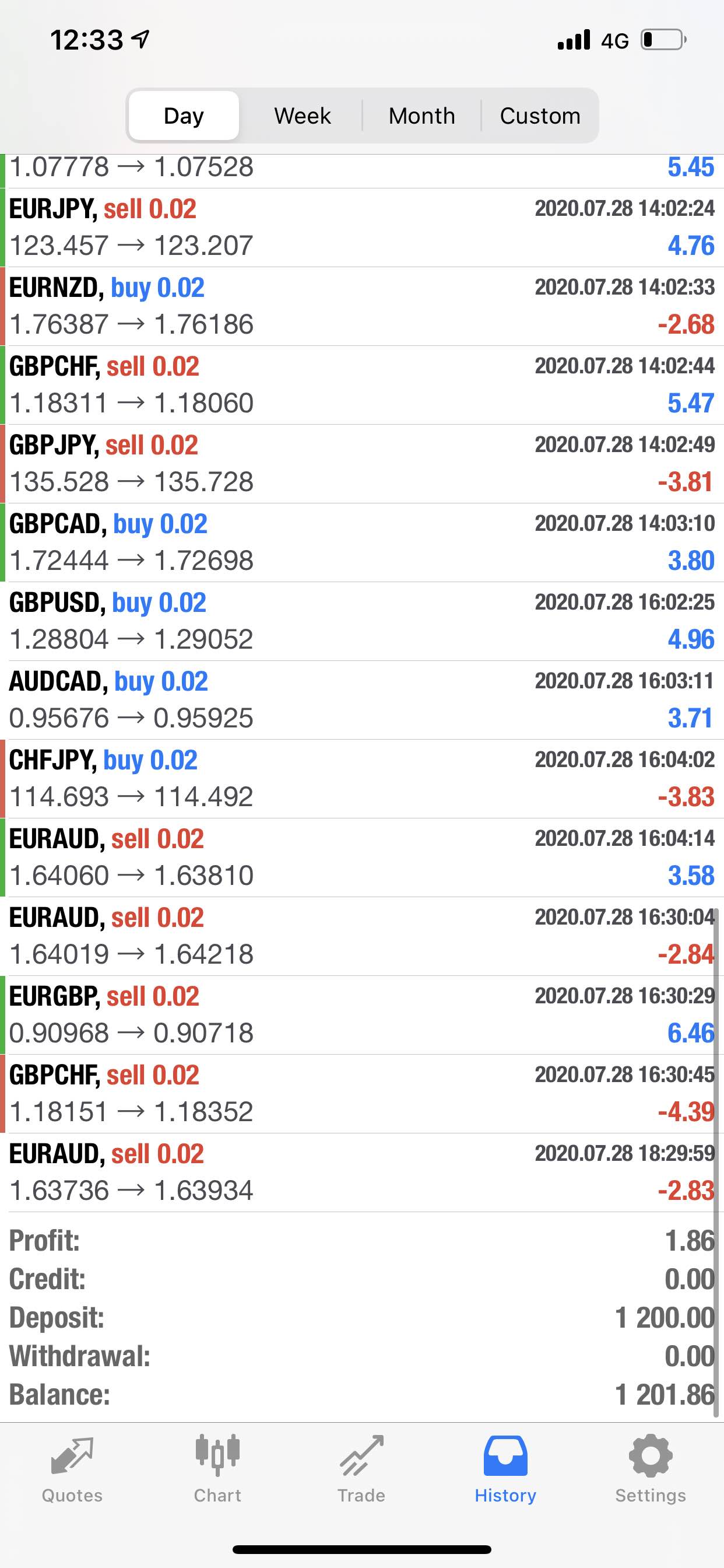Screen dimensions: 724x1568
Task: Tap the cellular signal bars icon
Action: coord(574,40)
